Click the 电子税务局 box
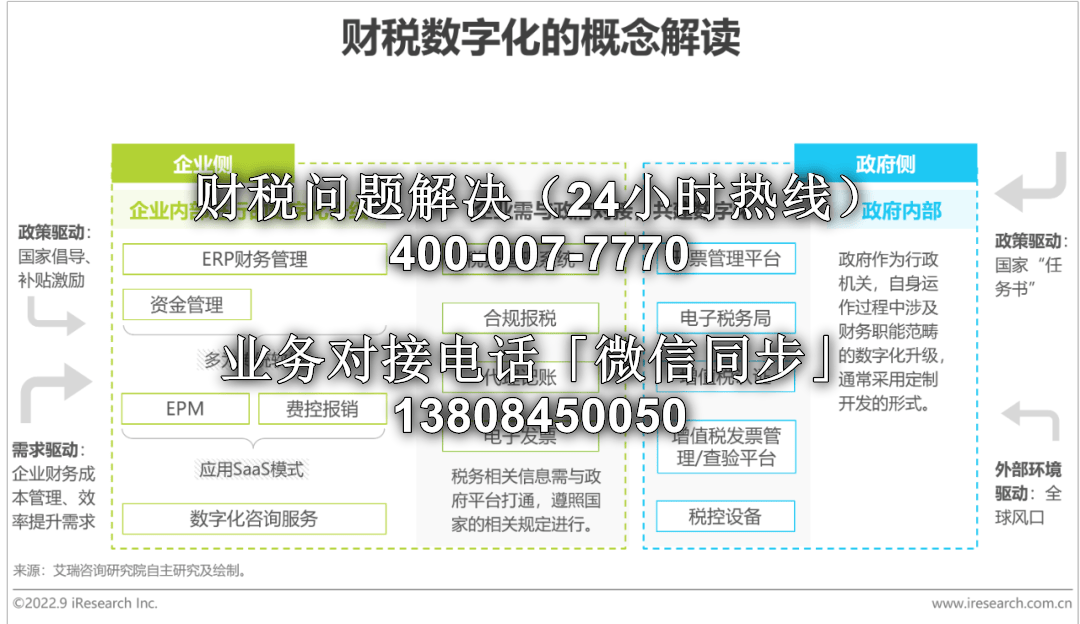 [725, 318]
